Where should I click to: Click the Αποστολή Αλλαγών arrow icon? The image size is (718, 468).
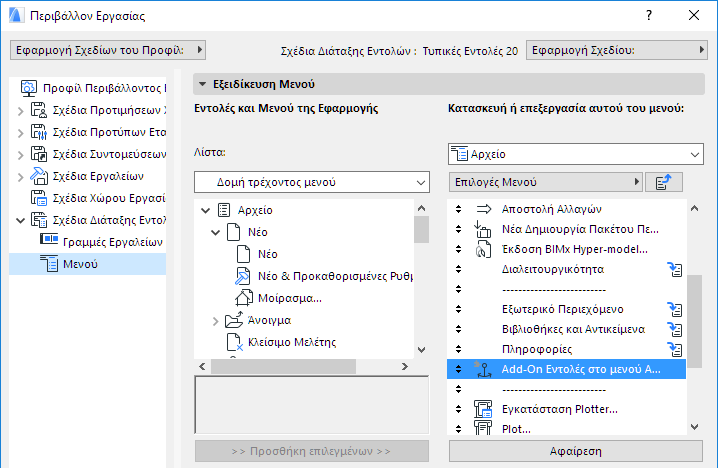tap(485, 209)
